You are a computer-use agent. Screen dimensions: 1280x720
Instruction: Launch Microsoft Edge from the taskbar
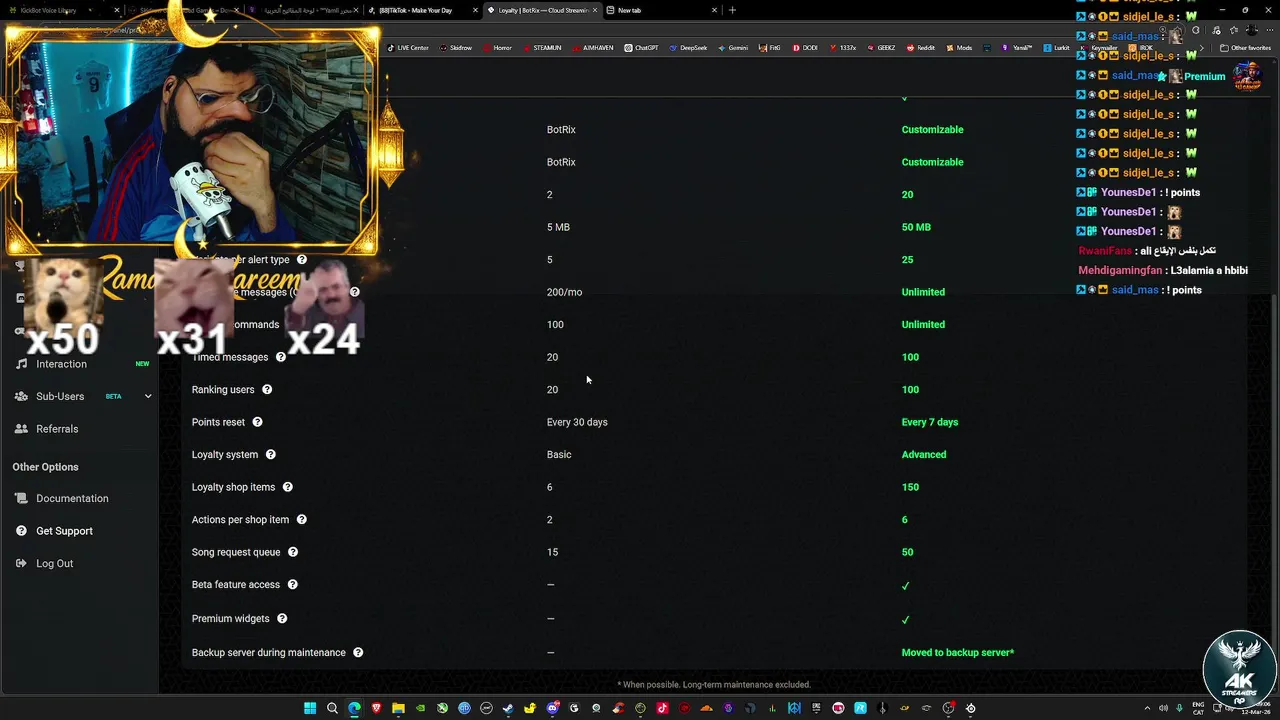(354, 708)
